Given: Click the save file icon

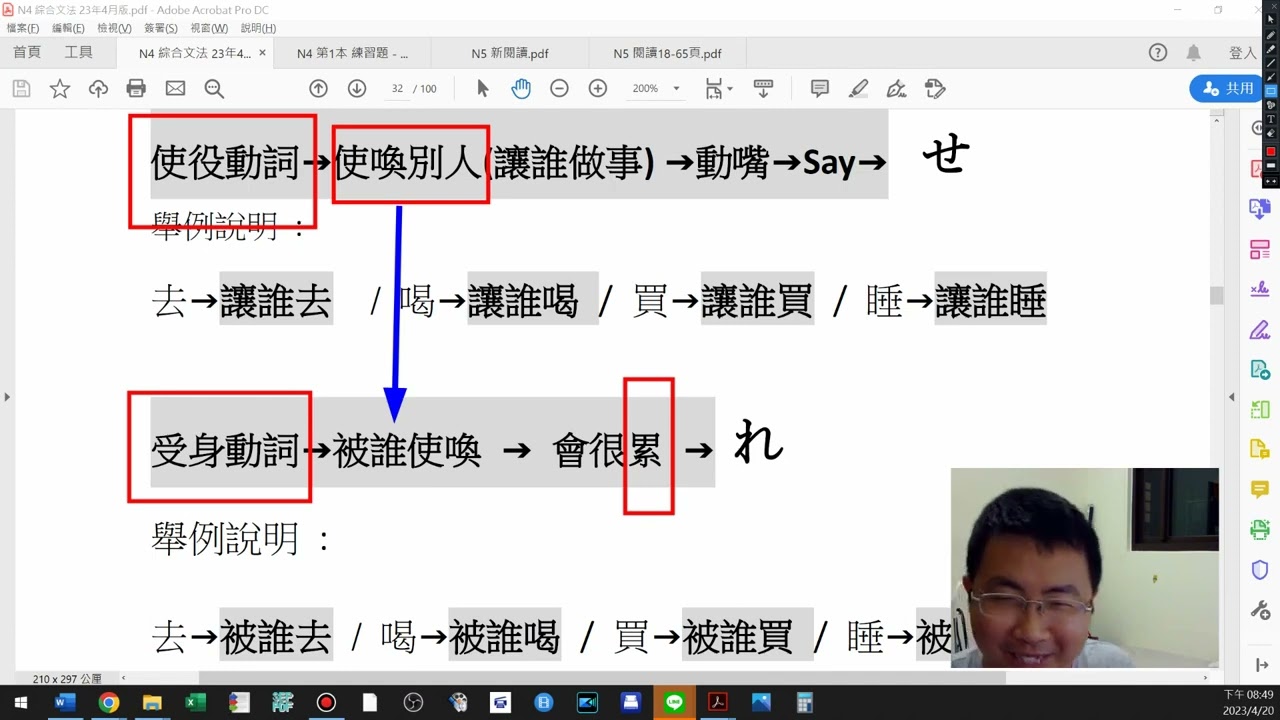Looking at the screenshot, I should (21, 89).
